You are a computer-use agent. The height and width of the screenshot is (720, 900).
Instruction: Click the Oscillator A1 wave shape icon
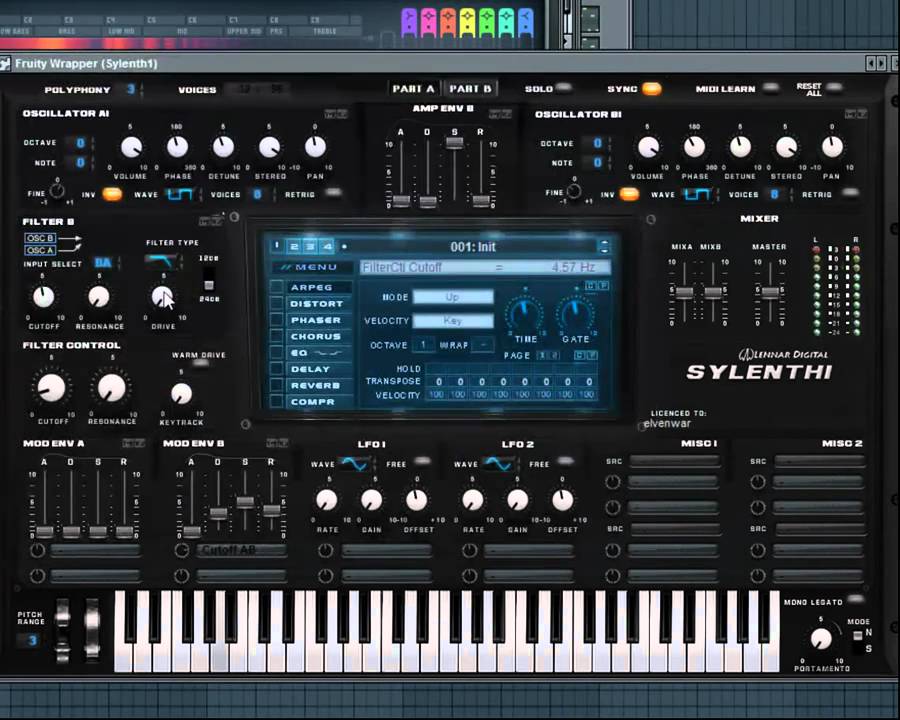point(180,195)
